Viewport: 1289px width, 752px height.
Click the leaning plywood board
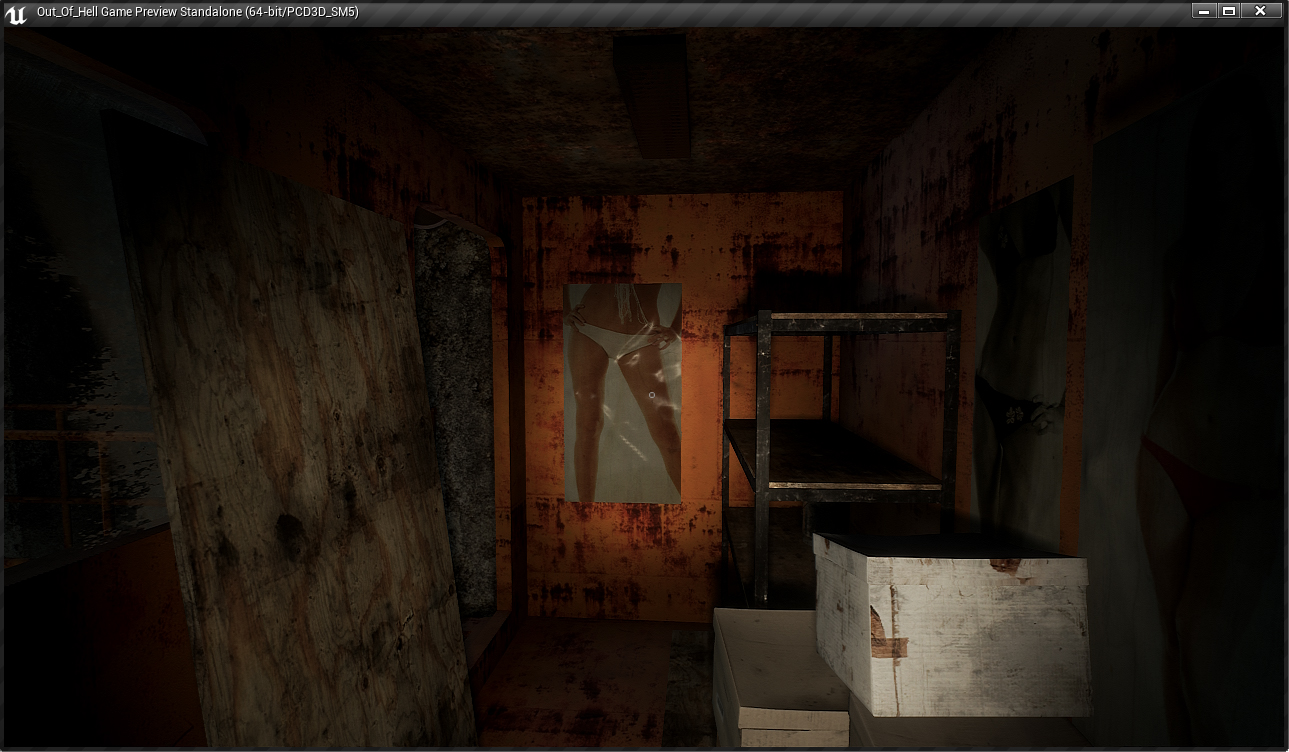300,450
